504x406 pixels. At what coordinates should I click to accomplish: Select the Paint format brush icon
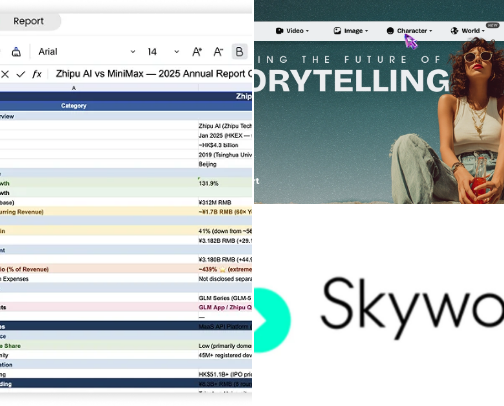tap(16, 52)
